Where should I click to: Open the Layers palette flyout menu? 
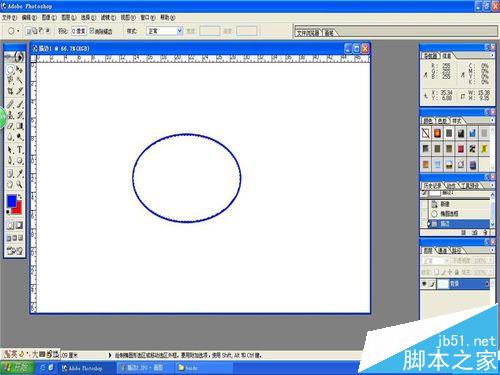[492, 250]
